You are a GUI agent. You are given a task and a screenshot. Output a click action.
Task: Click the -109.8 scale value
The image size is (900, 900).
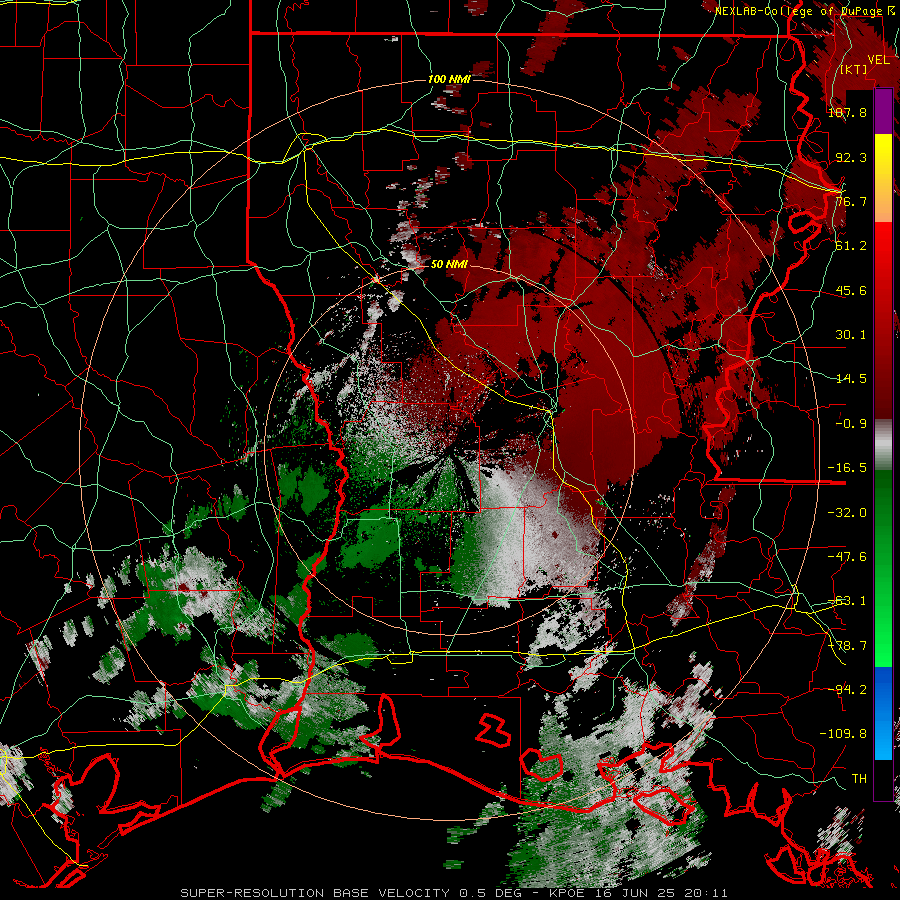(843, 734)
